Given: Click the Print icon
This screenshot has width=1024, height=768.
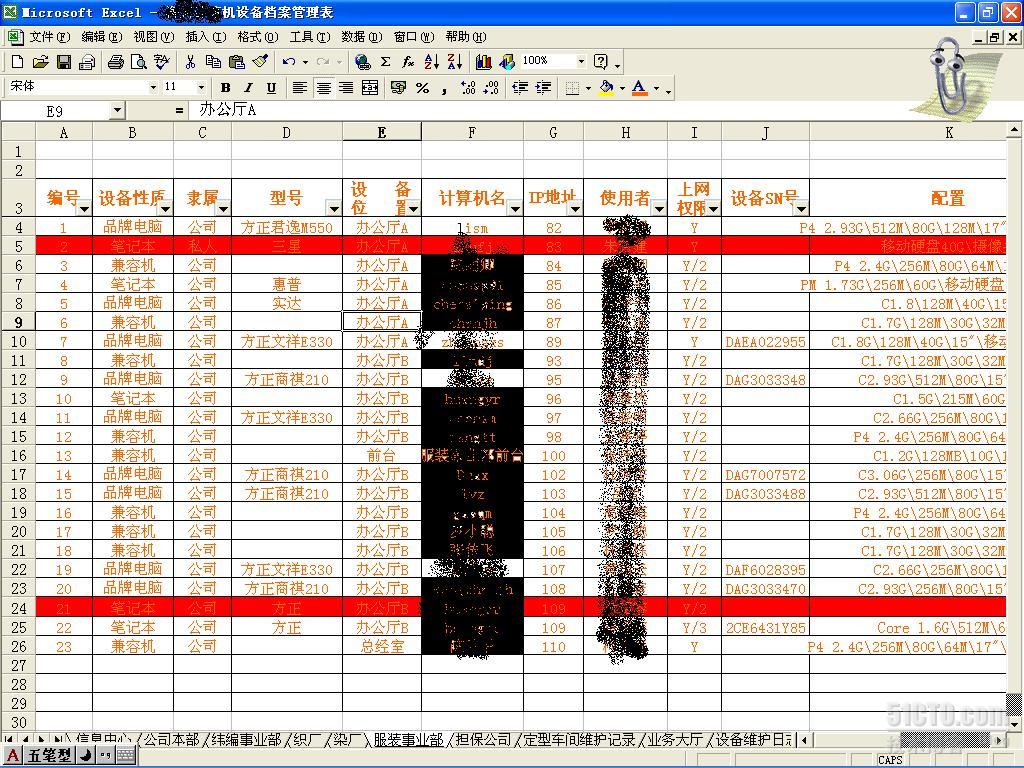Looking at the screenshot, I should tap(116, 62).
